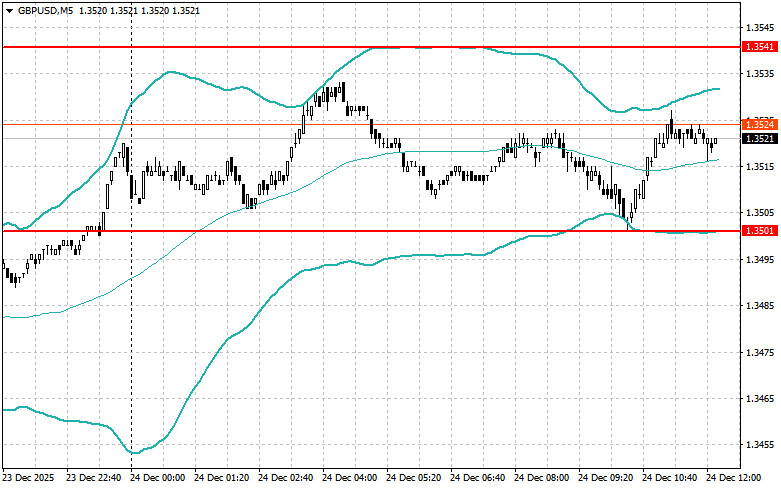This screenshot has width=781, height=489.
Task: Click the 24 Dec 10:40 time label
Action: point(669,478)
